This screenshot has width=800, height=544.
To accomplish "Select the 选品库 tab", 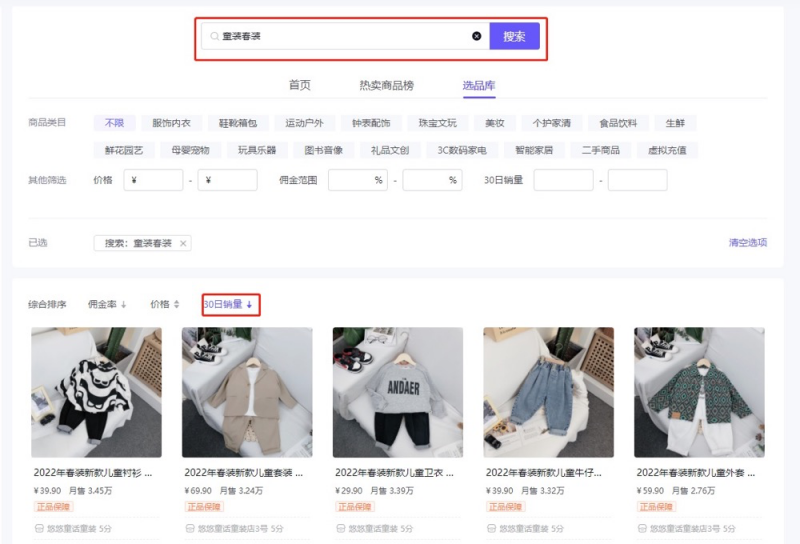I will (479, 85).
